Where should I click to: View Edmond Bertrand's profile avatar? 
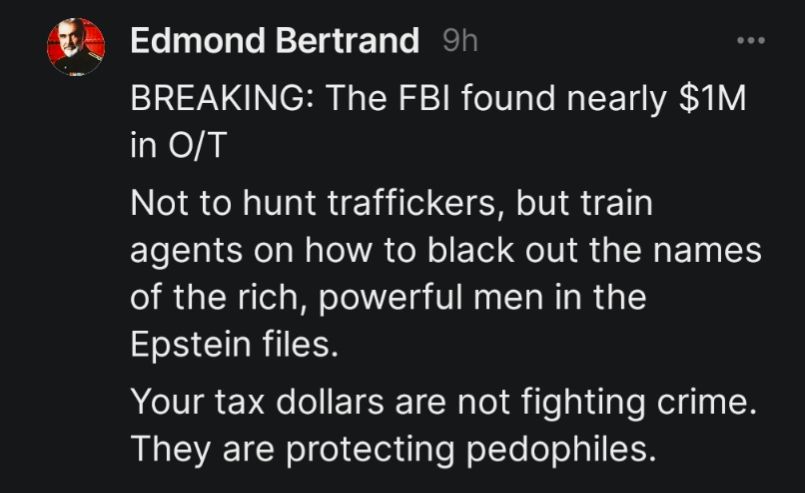76,47
